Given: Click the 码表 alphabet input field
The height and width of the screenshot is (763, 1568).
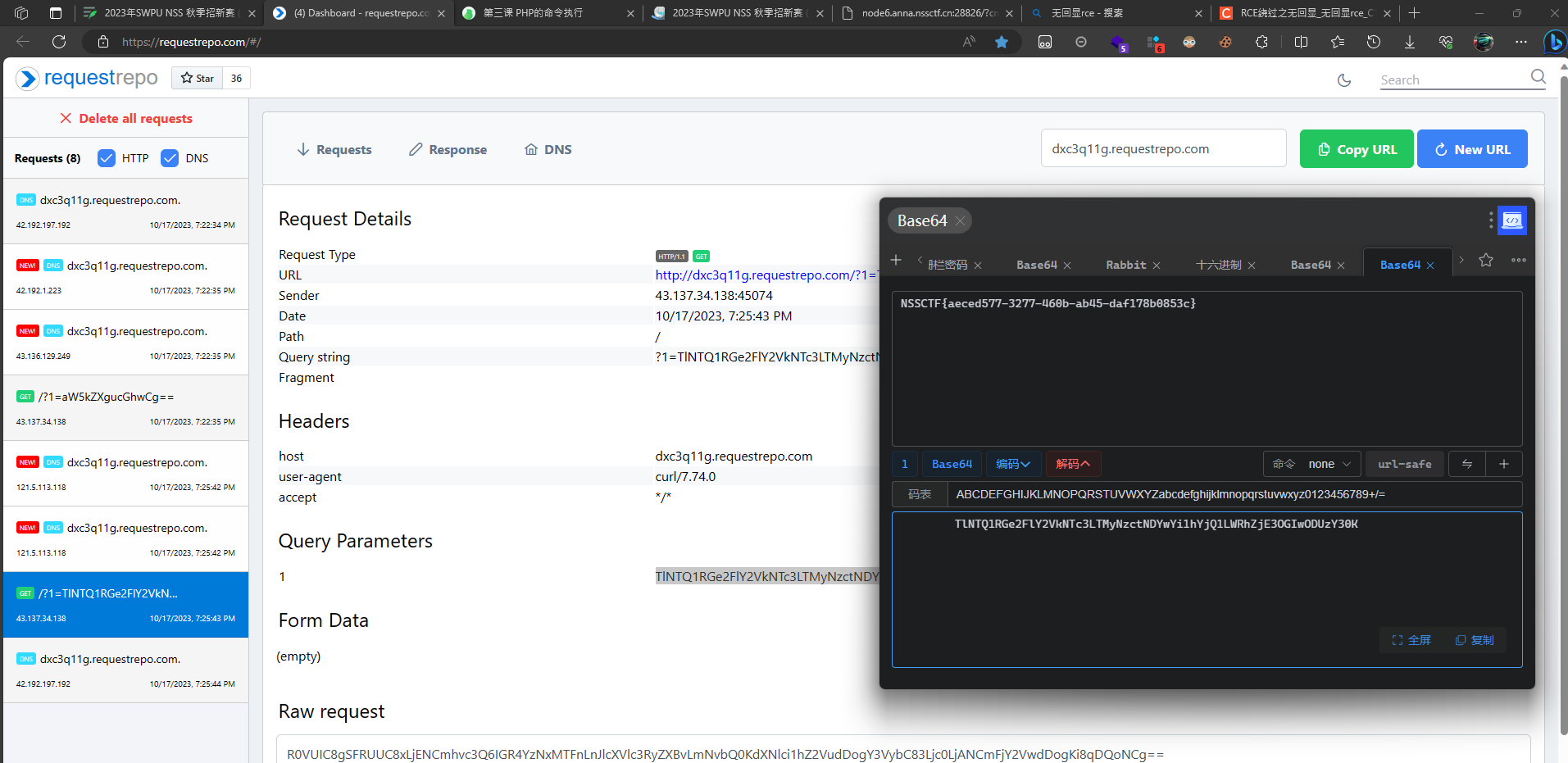Looking at the screenshot, I should [x=1234, y=494].
